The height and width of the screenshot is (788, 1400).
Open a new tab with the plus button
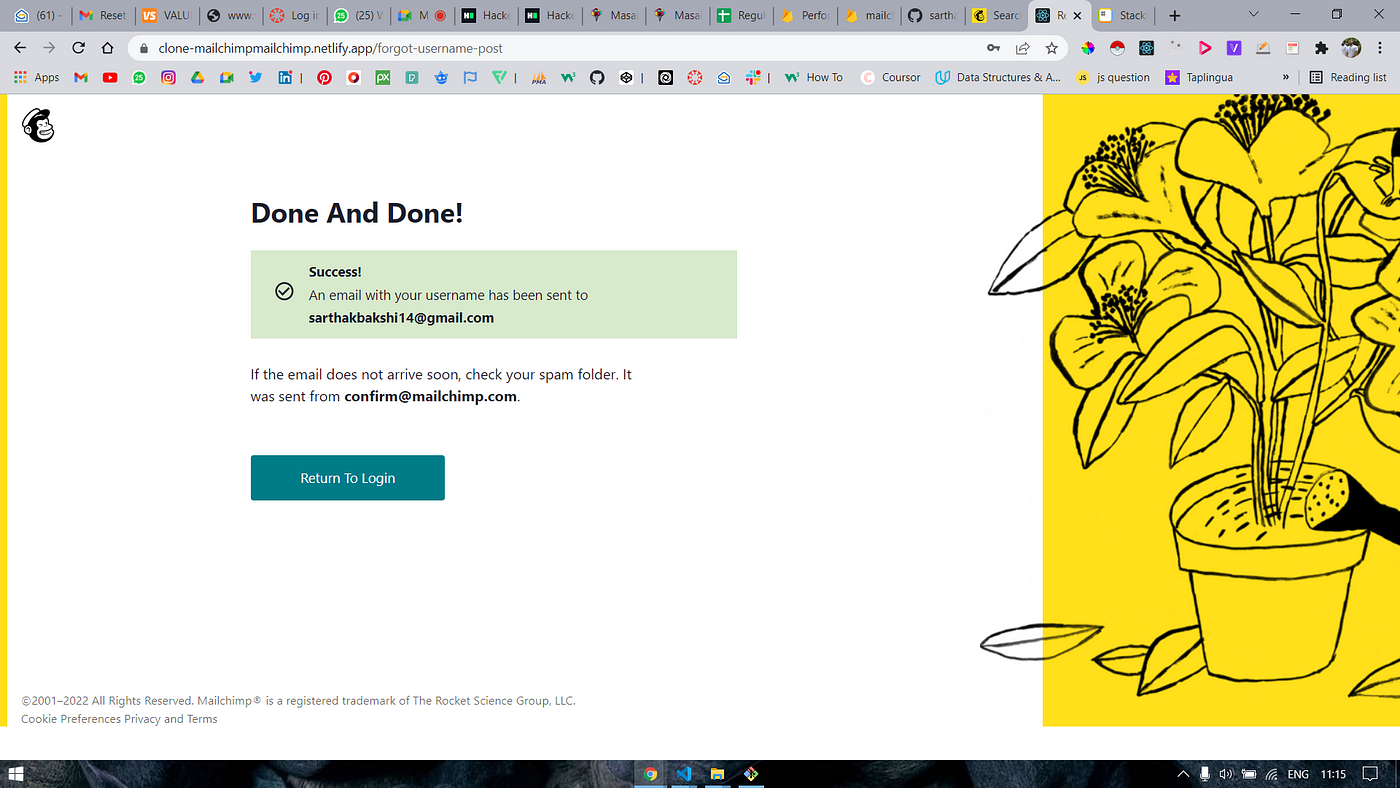1174,16
